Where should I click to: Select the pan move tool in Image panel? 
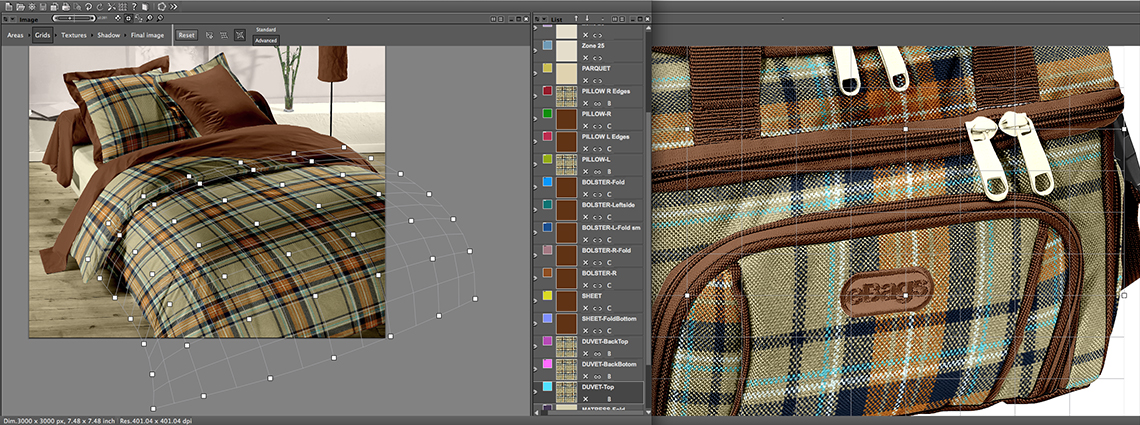click(x=118, y=18)
